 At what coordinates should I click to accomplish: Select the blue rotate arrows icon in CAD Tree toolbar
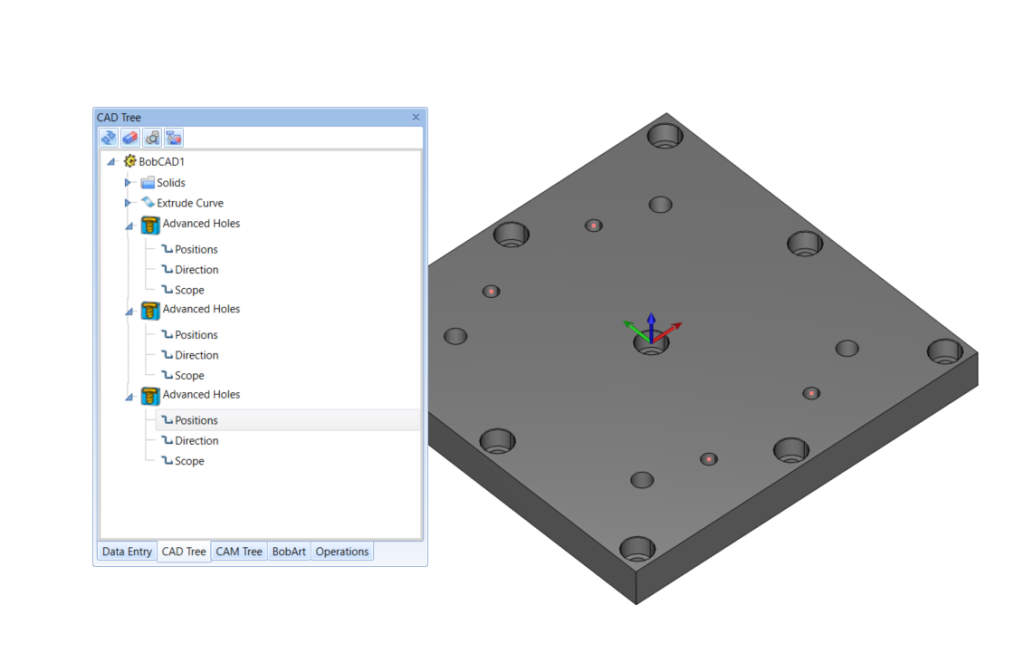(x=108, y=137)
